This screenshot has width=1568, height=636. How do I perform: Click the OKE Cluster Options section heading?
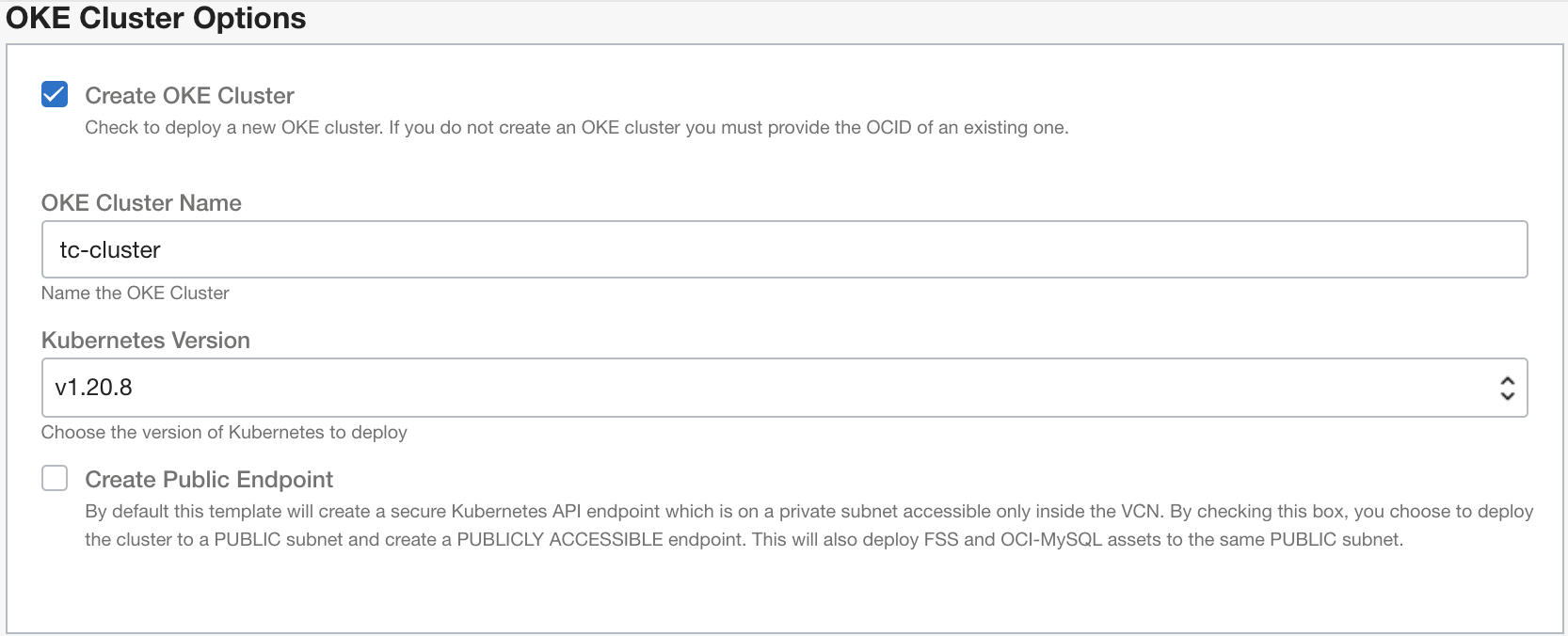click(156, 18)
